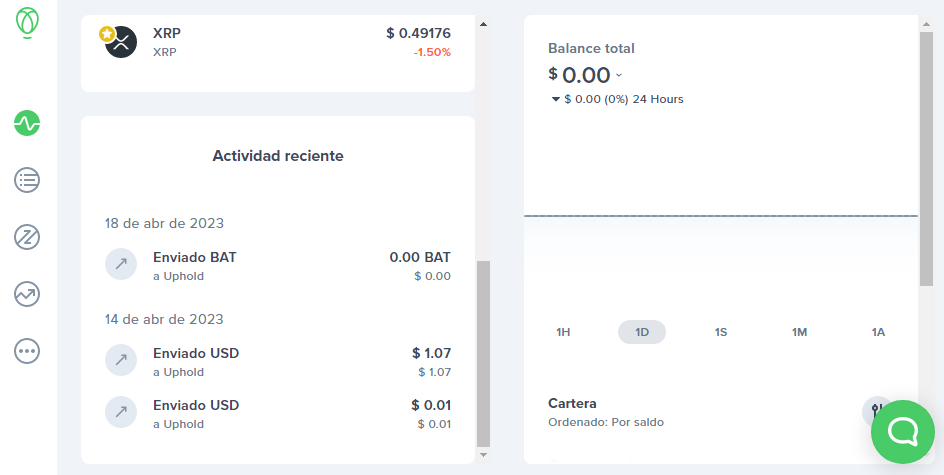Expand the total balance currency chevron
This screenshot has height=475, width=944.
(619, 75)
